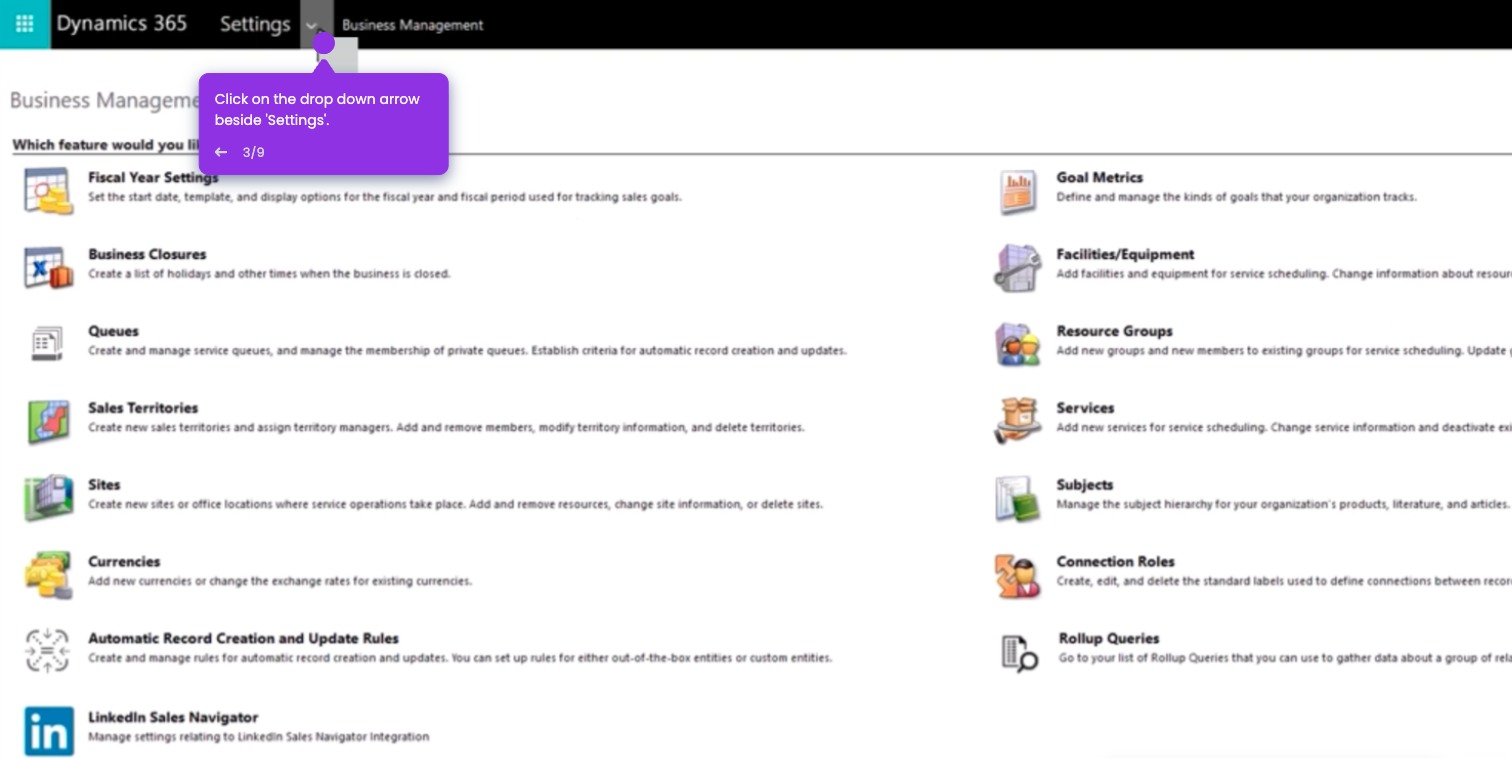Open the Sales Territories link
This screenshot has width=1512, height=758.
coord(143,408)
